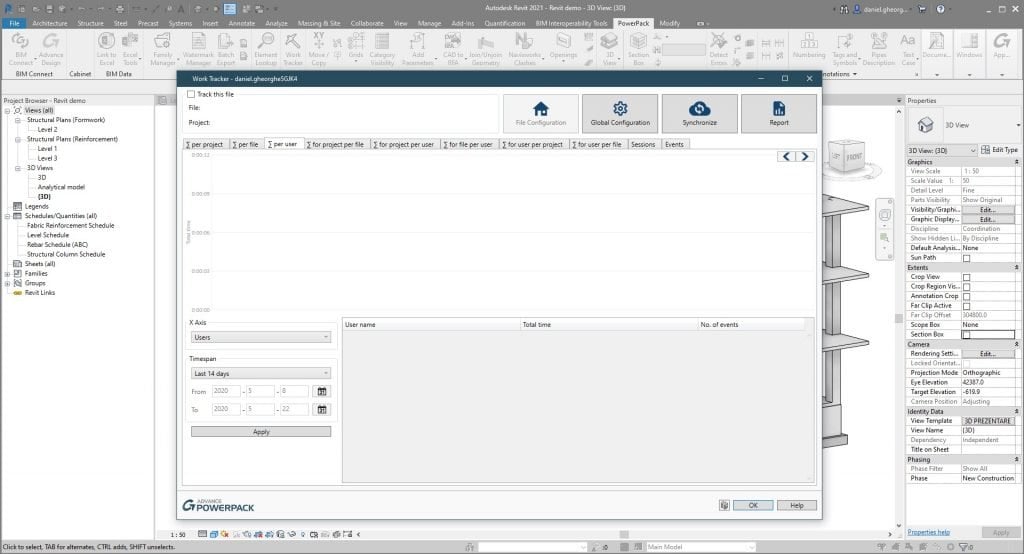Run the Detect Errors tool
Image resolution: width=1024 pixels, height=554 pixels.
pos(718,49)
